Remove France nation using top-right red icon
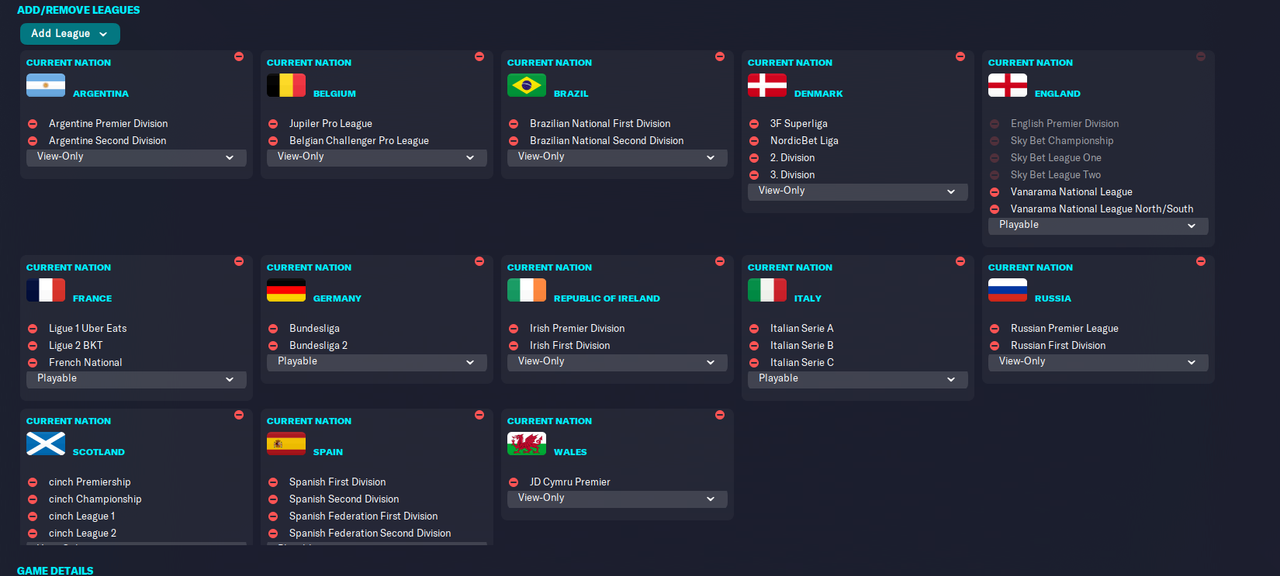 click(x=239, y=261)
